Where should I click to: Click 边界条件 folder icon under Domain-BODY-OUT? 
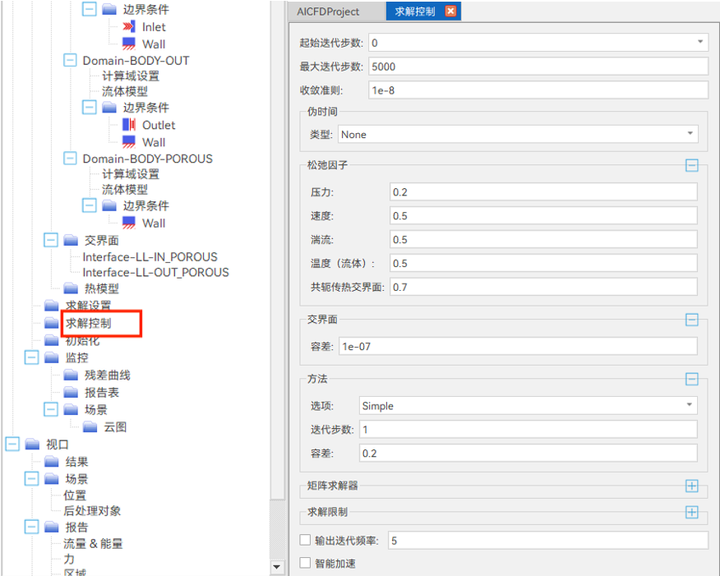click(109, 107)
